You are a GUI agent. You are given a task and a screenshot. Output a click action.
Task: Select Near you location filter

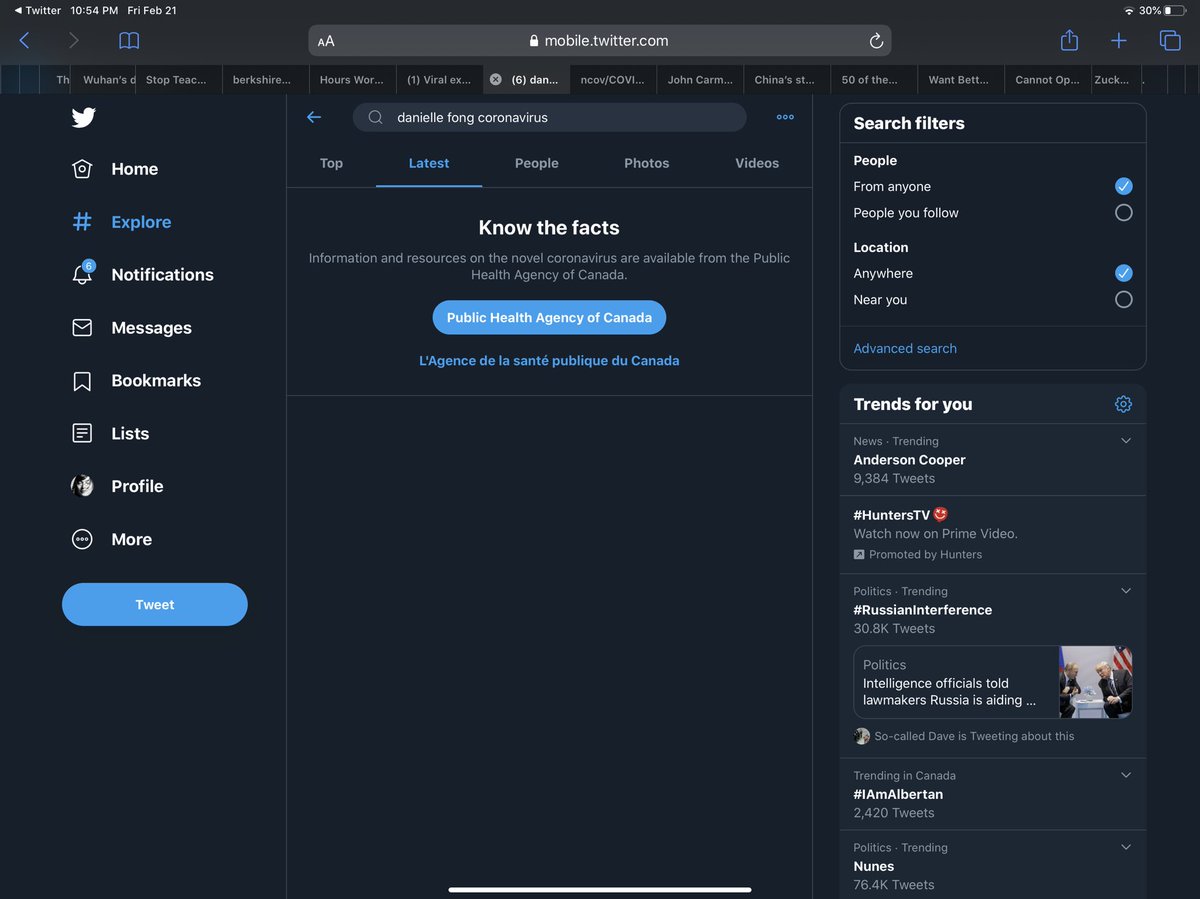pyautogui.click(x=1123, y=299)
